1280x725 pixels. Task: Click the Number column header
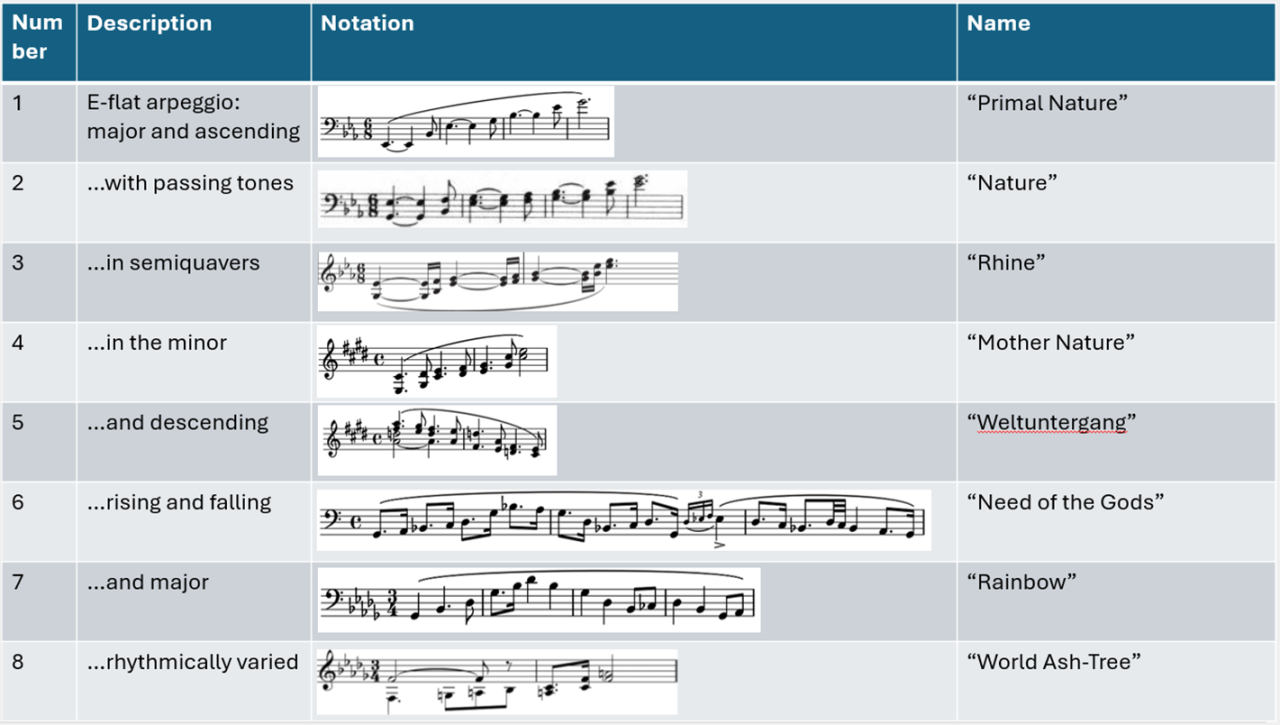click(39, 42)
